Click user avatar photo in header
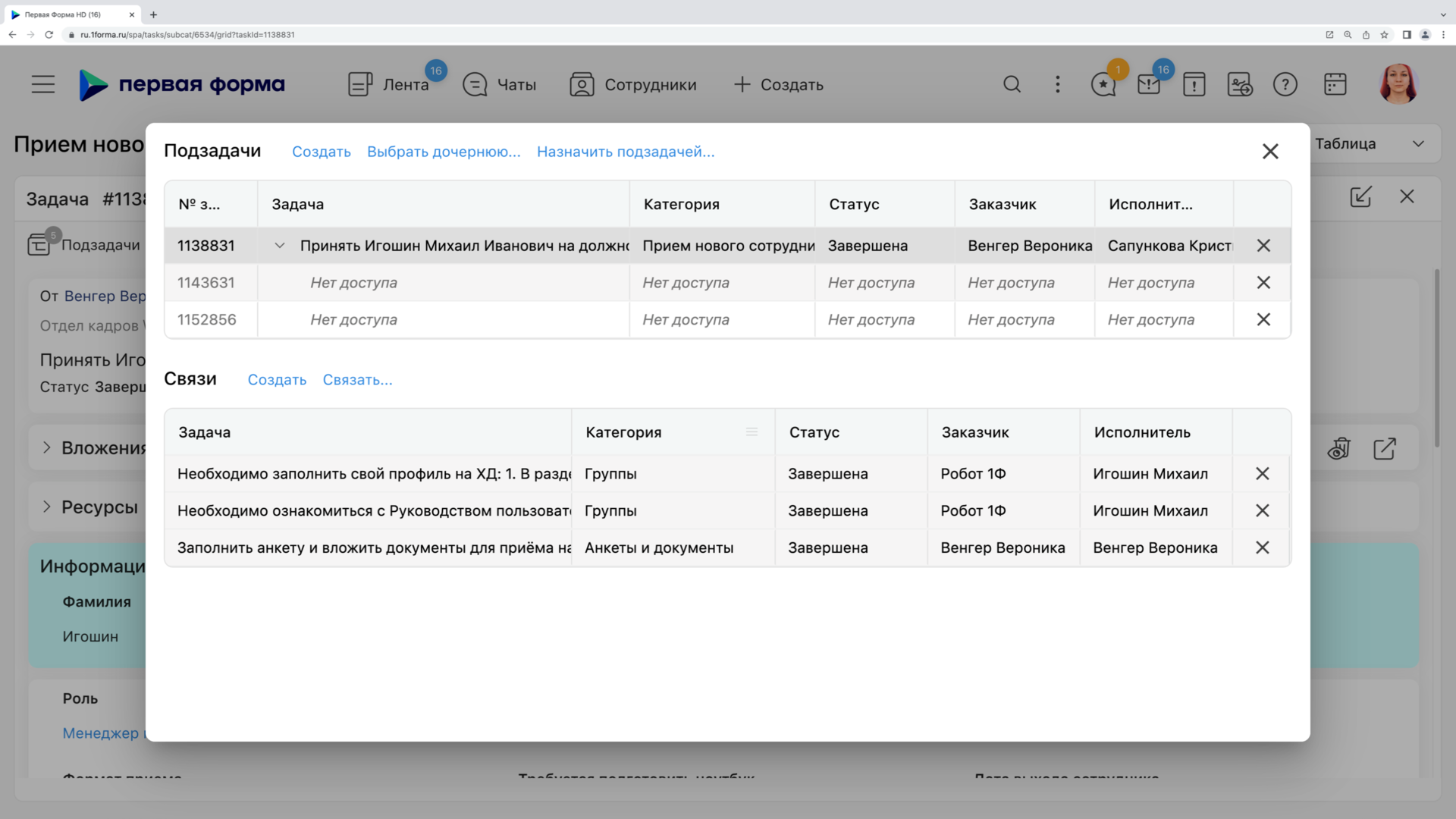The width and height of the screenshot is (1456, 819). (1398, 84)
